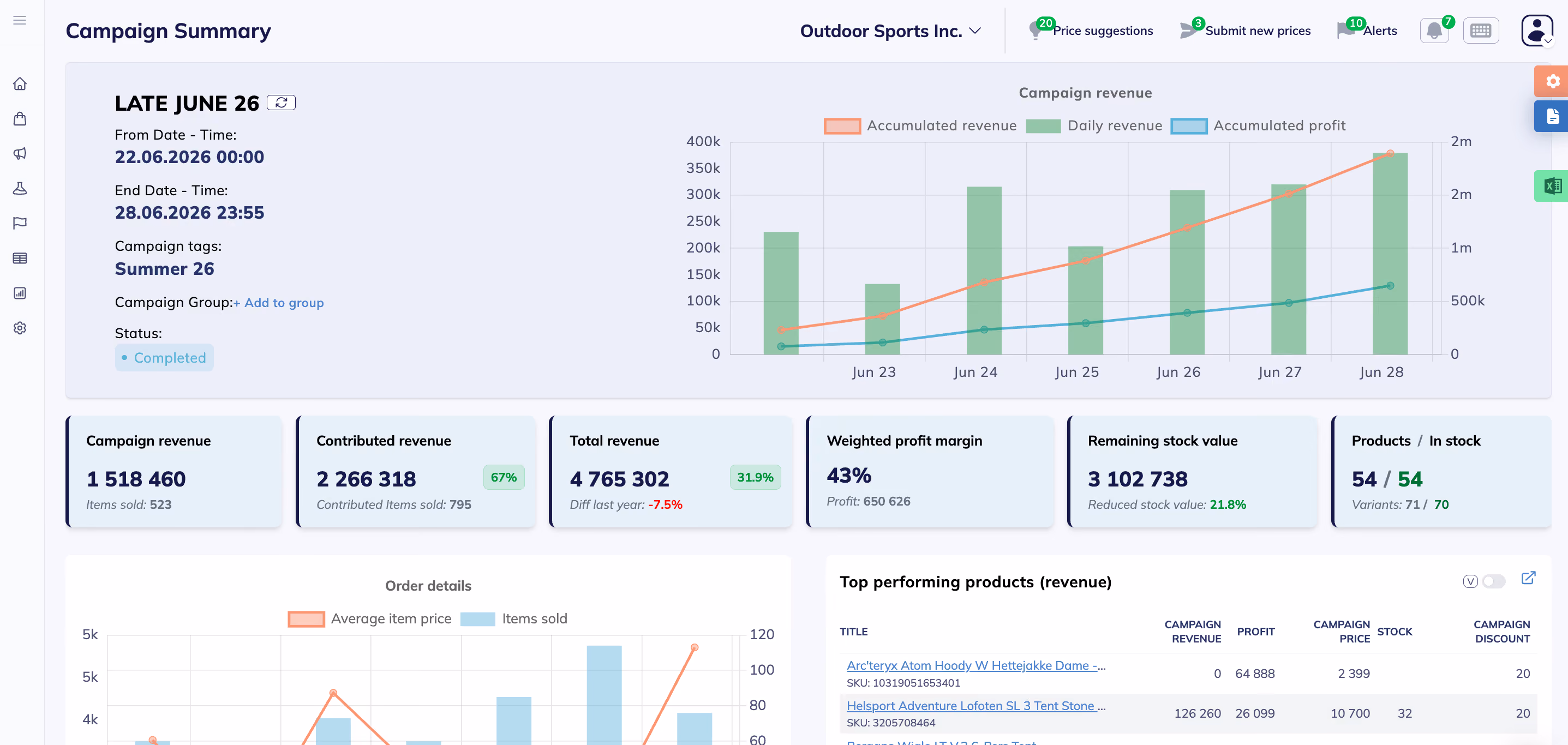Sort by the CAMPAIGN REVENUE column header
Viewport: 1568px width, 745px height.
[1192, 631]
